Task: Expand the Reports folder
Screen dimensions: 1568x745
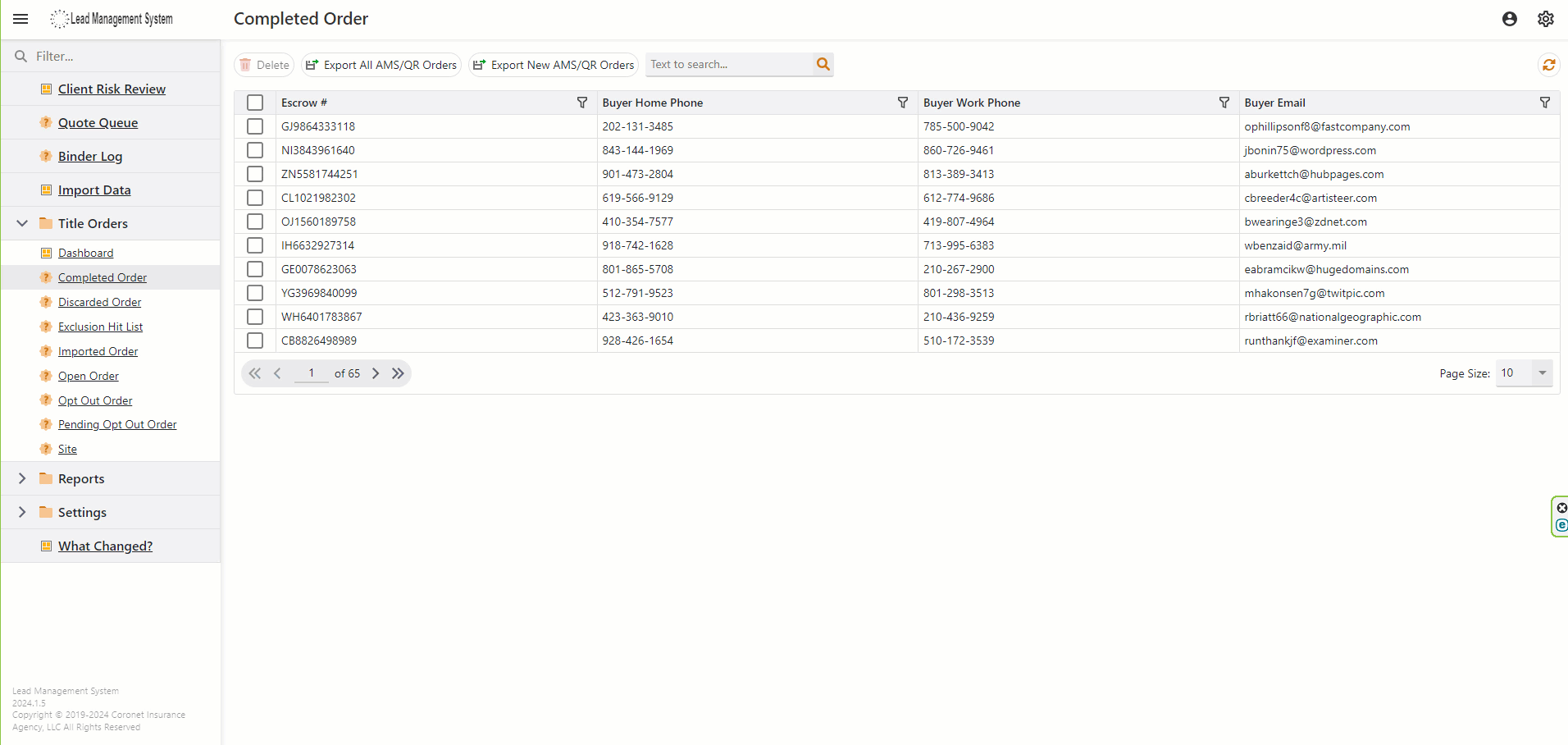Action: (x=22, y=478)
